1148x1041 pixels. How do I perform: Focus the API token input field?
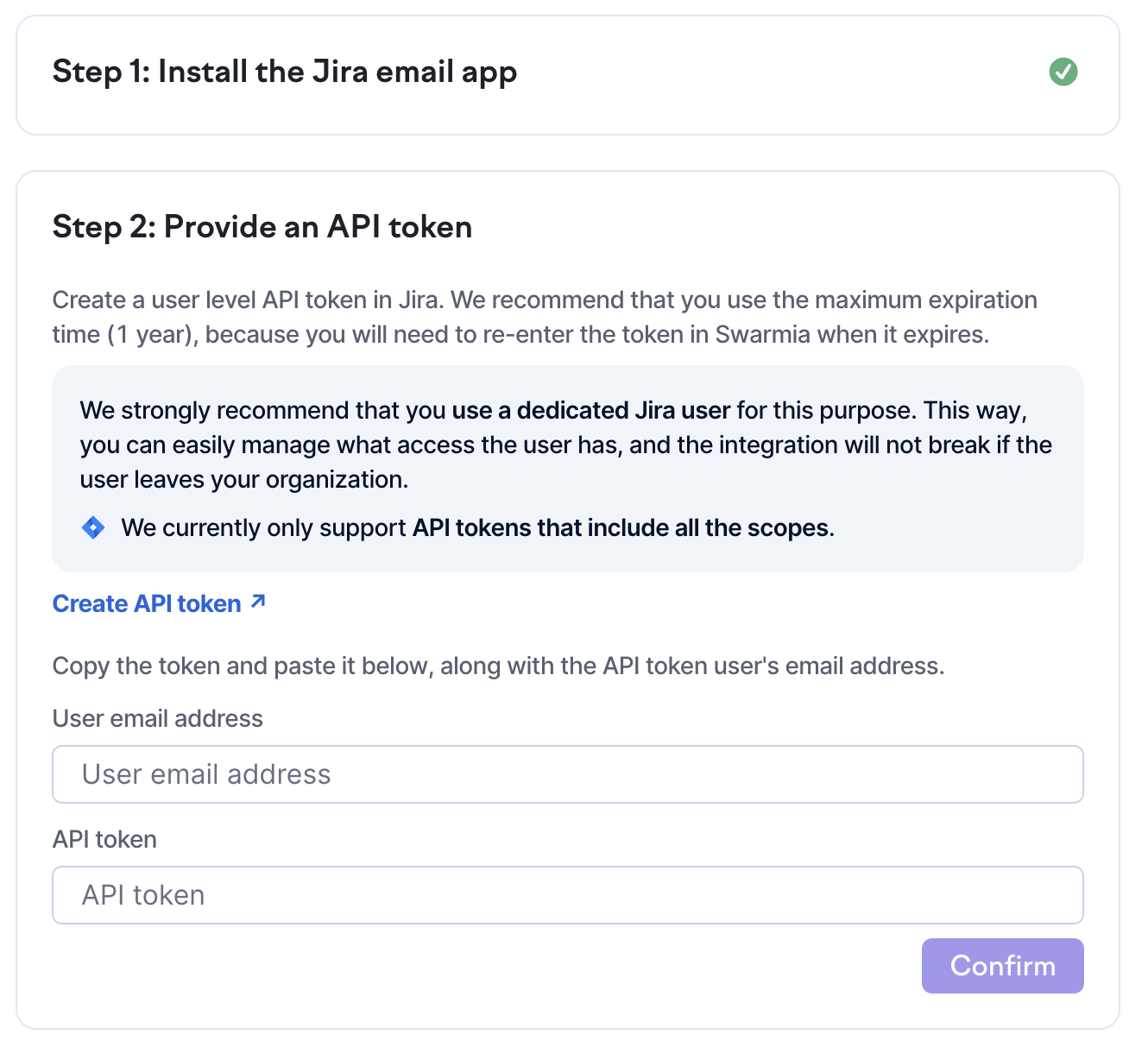(567, 895)
